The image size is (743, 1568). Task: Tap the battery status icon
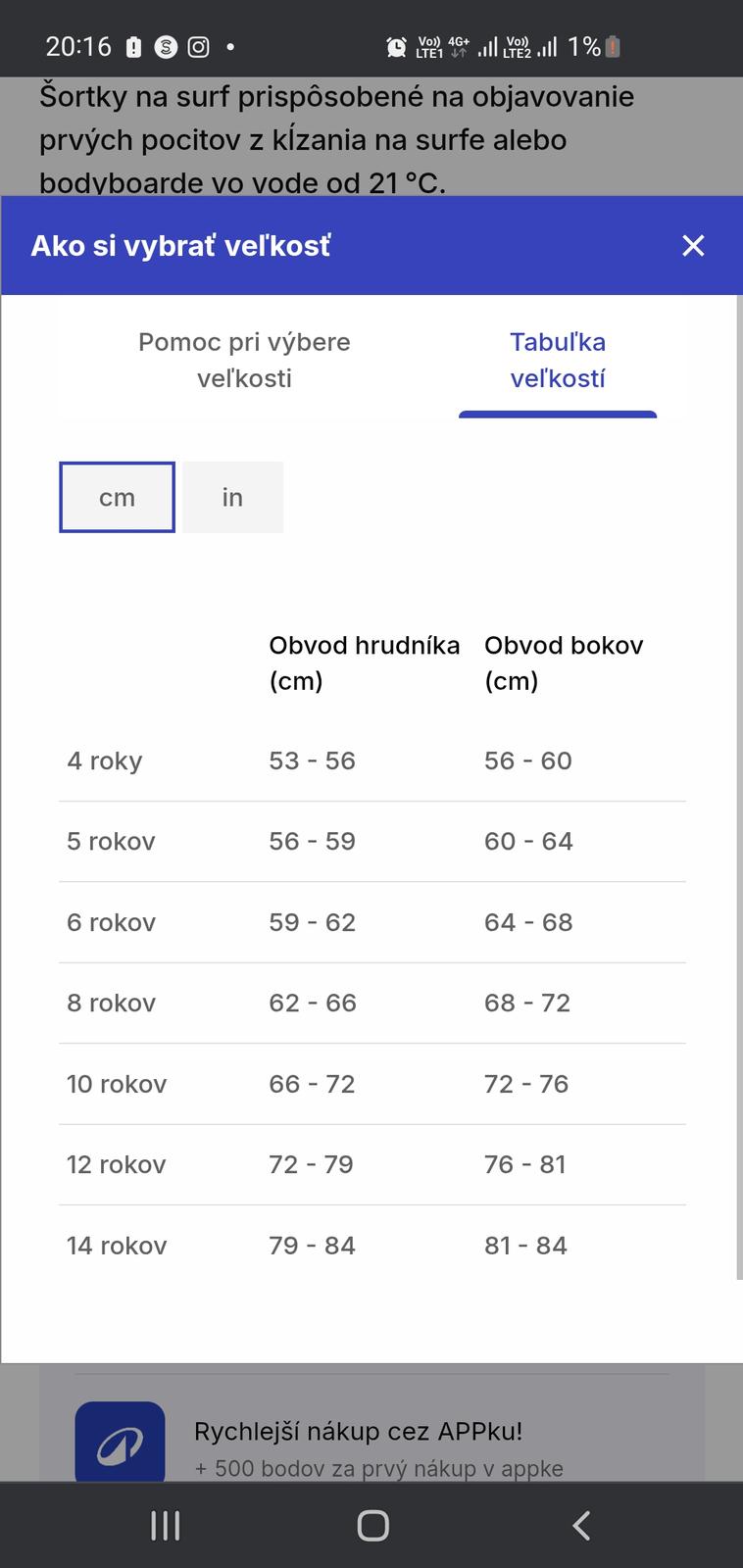click(x=613, y=46)
